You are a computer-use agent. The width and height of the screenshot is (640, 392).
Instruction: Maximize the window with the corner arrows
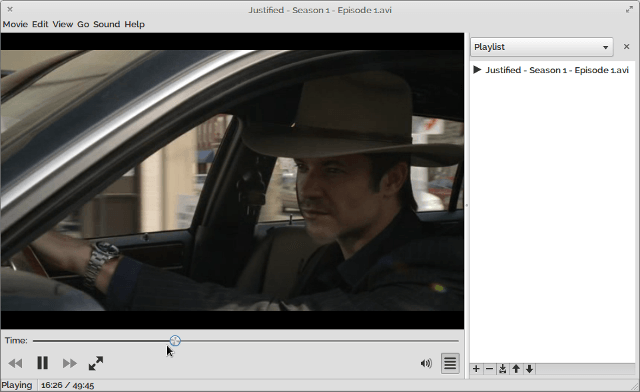tap(629, 9)
